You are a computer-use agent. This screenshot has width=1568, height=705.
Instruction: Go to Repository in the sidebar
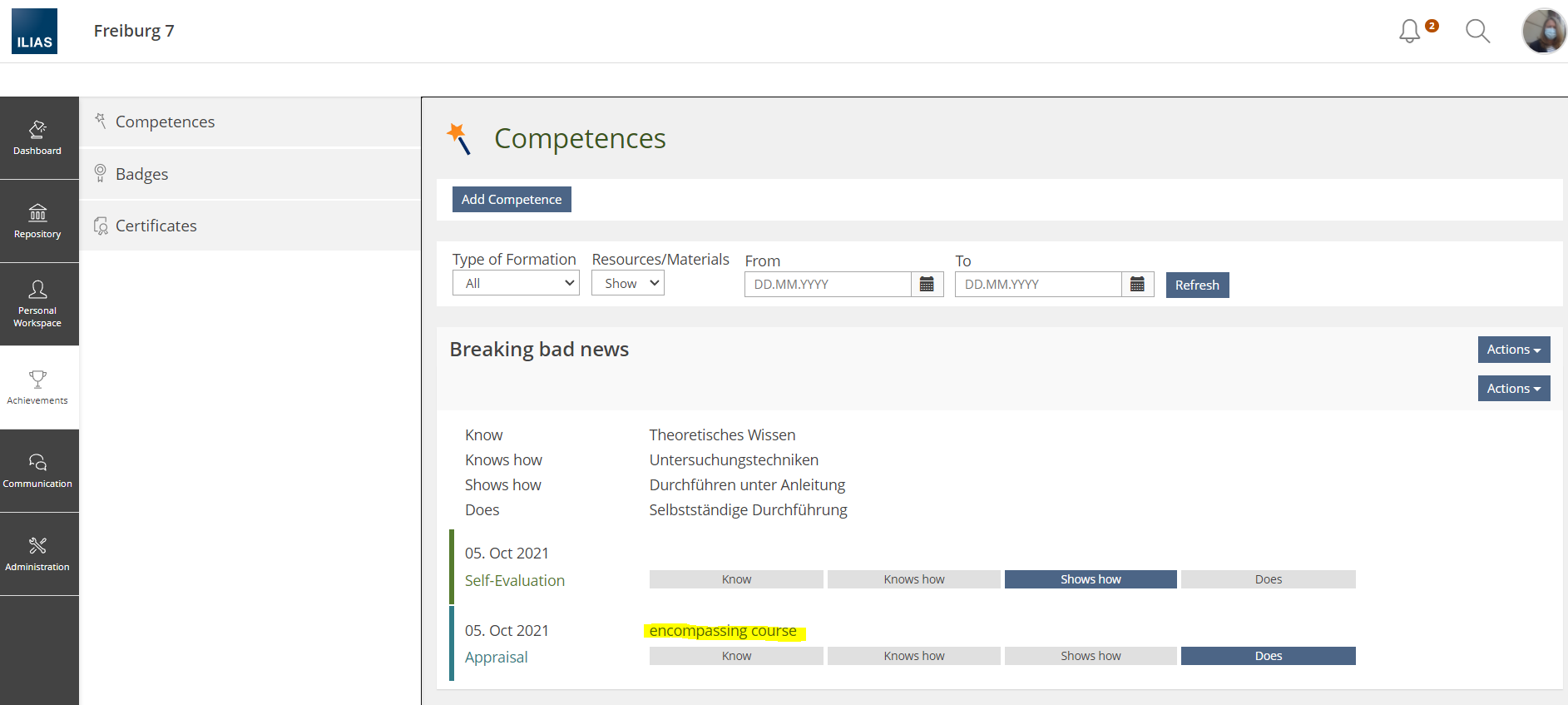point(38,221)
